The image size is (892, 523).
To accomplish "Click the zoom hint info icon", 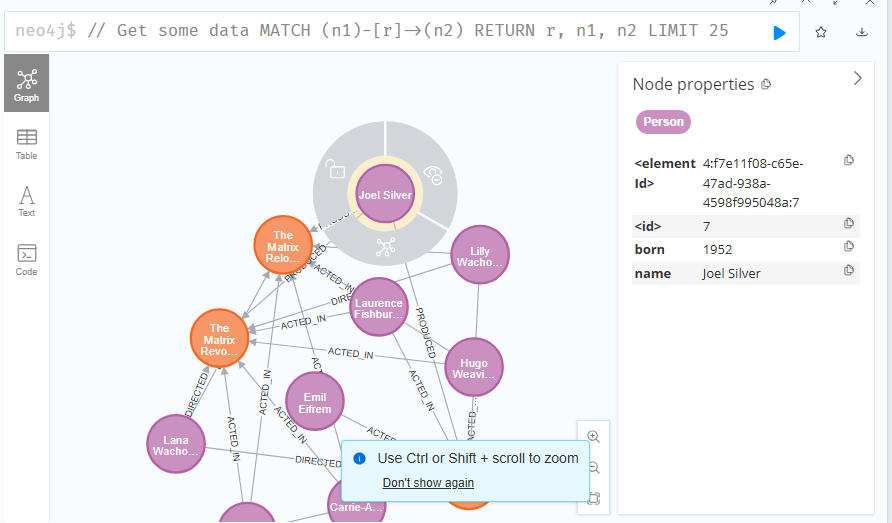I will click(x=360, y=458).
